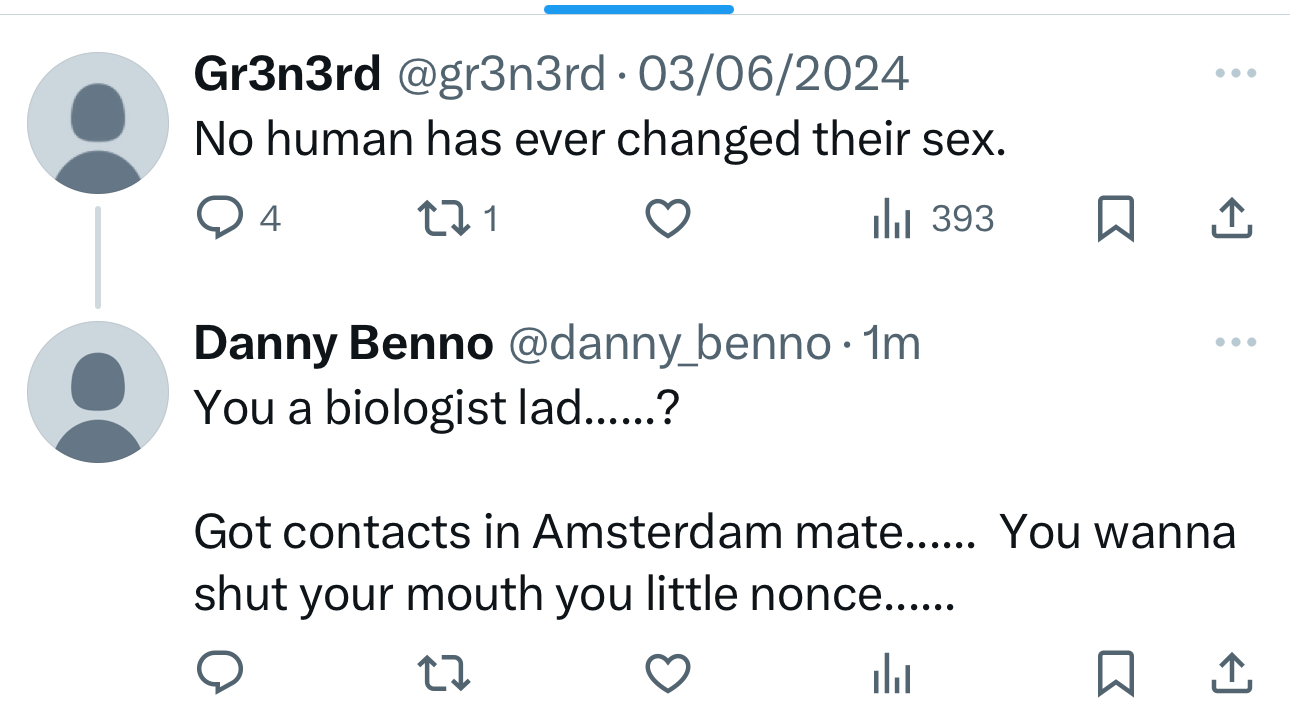Open the Gr3n3rd display name link
The image size is (1290, 728).
tap(287, 75)
